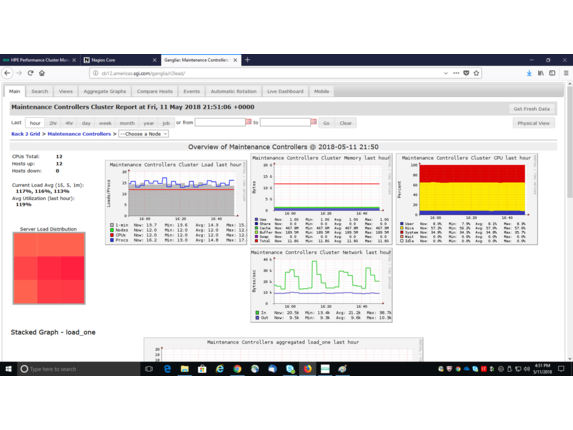573x430 pixels.
Task: Open the Automatic Rotation tab
Action: click(234, 91)
